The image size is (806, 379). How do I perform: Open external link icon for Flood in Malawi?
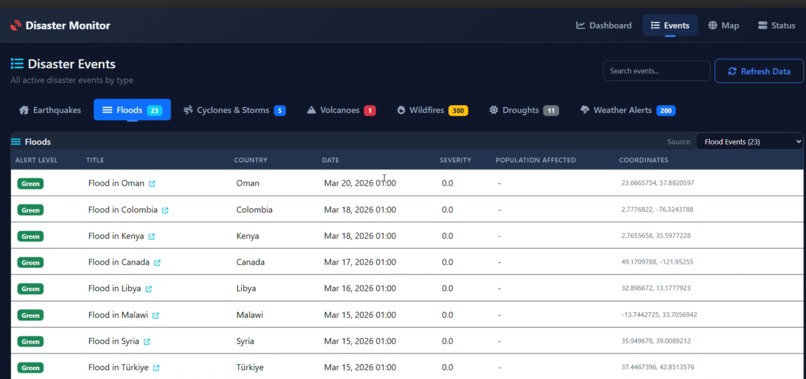(156, 316)
